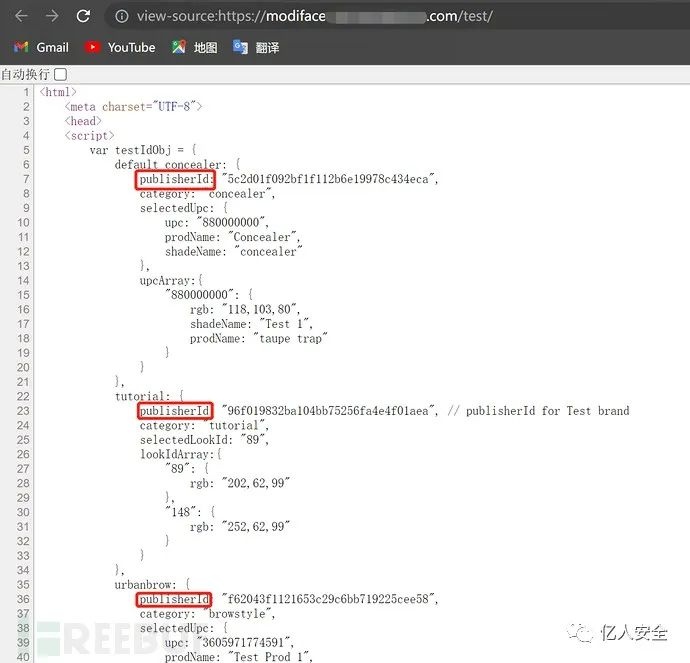Open the YouTube bookmark
The height and width of the screenshot is (663, 690).
[x=120, y=48]
